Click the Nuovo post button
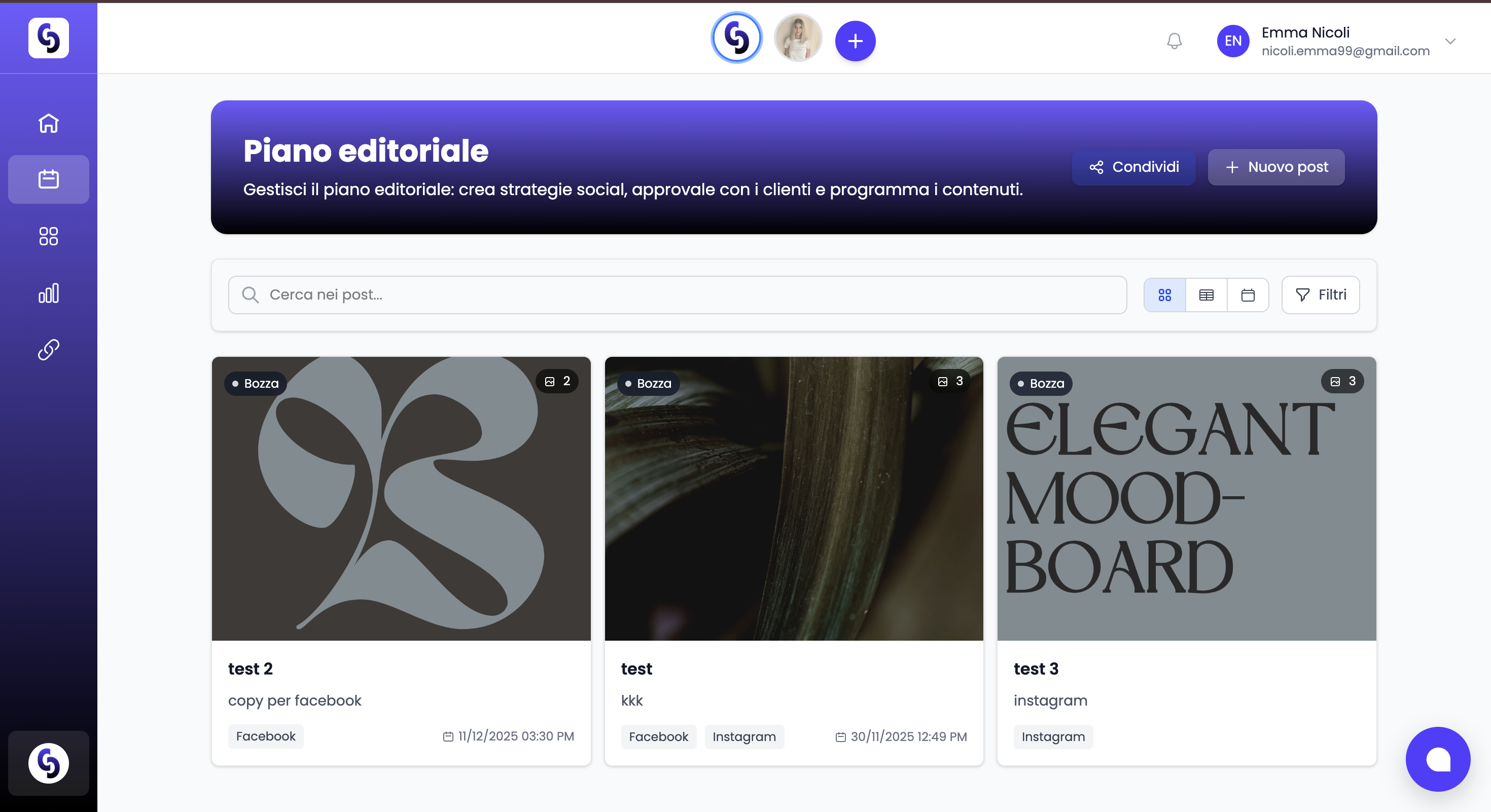Viewport: 1491px width, 812px height. 1275,167
